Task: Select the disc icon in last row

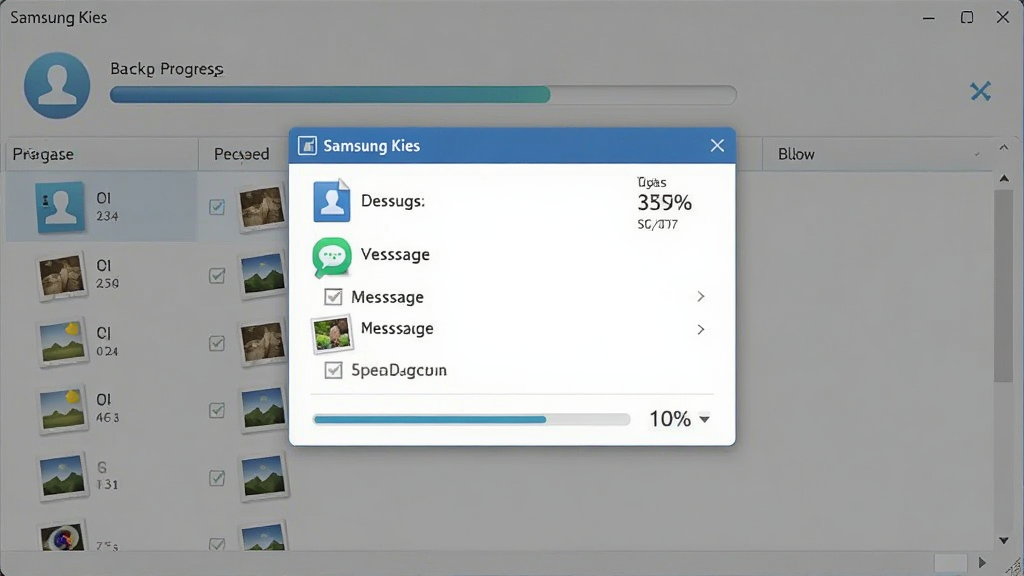Action: (x=62, y=537)
